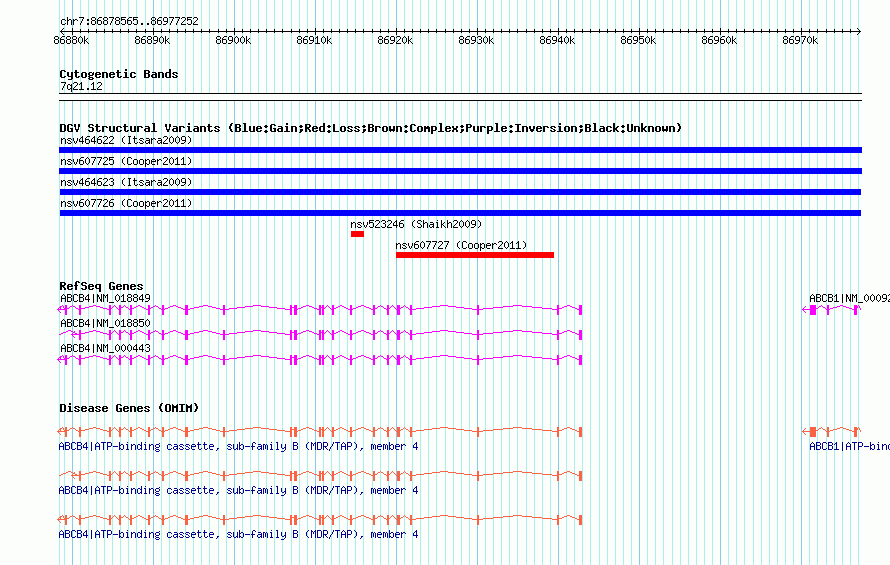Click the Disease Genes (OMIM) track title
This screenshot has width=890, height=565.
129,408
